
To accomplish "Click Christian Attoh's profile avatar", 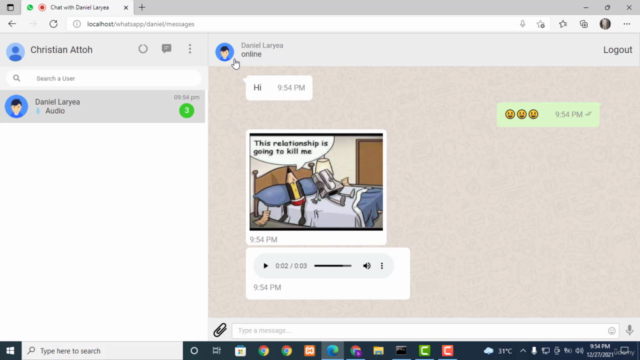I will pos(16,52).
